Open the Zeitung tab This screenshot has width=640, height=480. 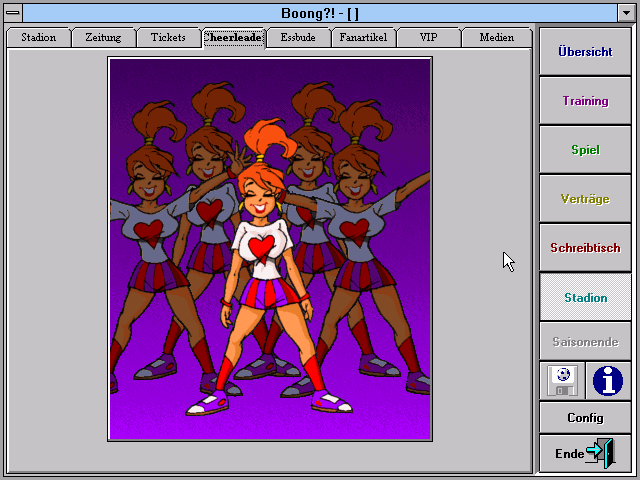click(x=103, y=38)
